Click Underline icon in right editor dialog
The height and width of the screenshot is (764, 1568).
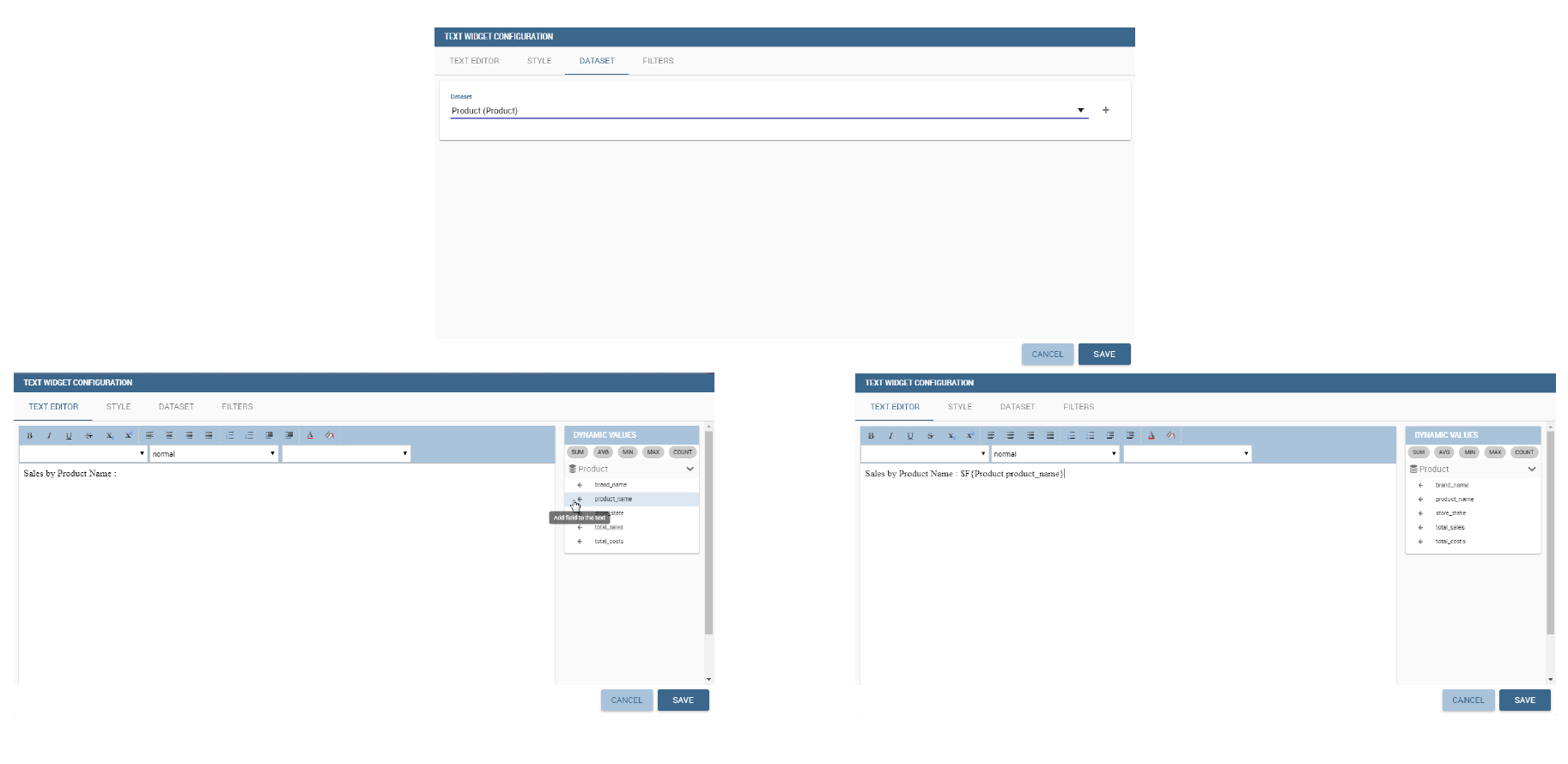910,435
